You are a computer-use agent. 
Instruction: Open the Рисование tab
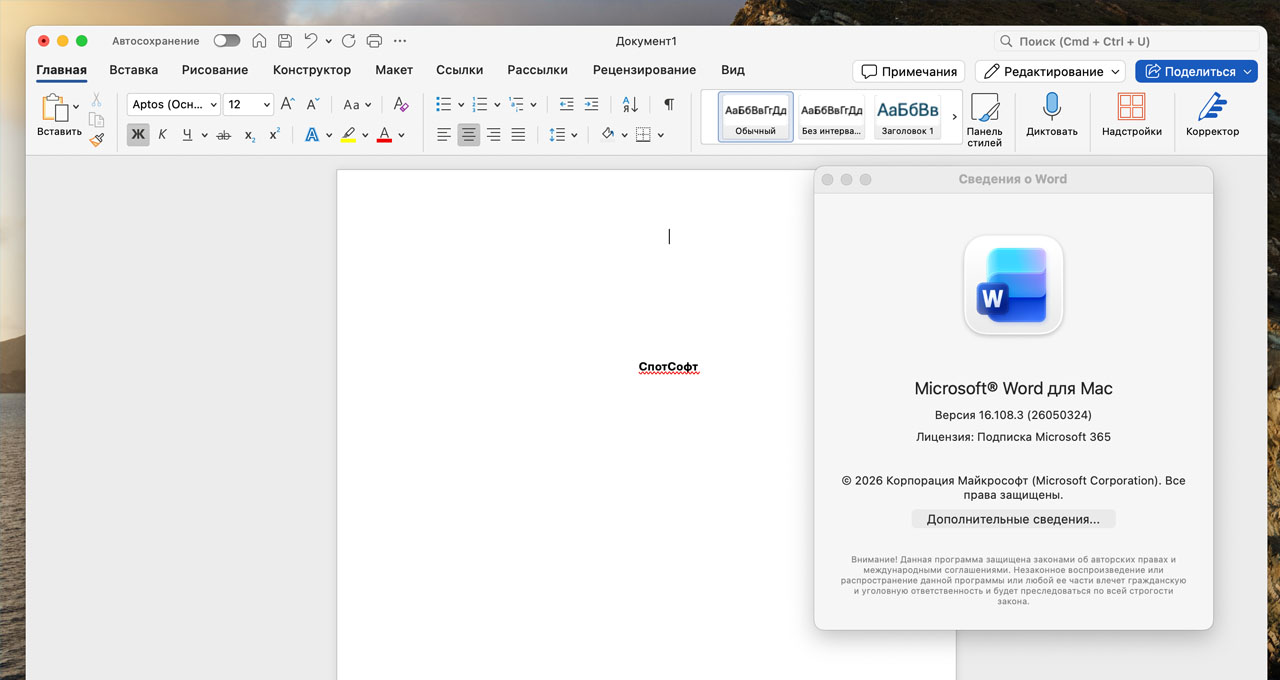click(215, 70)
